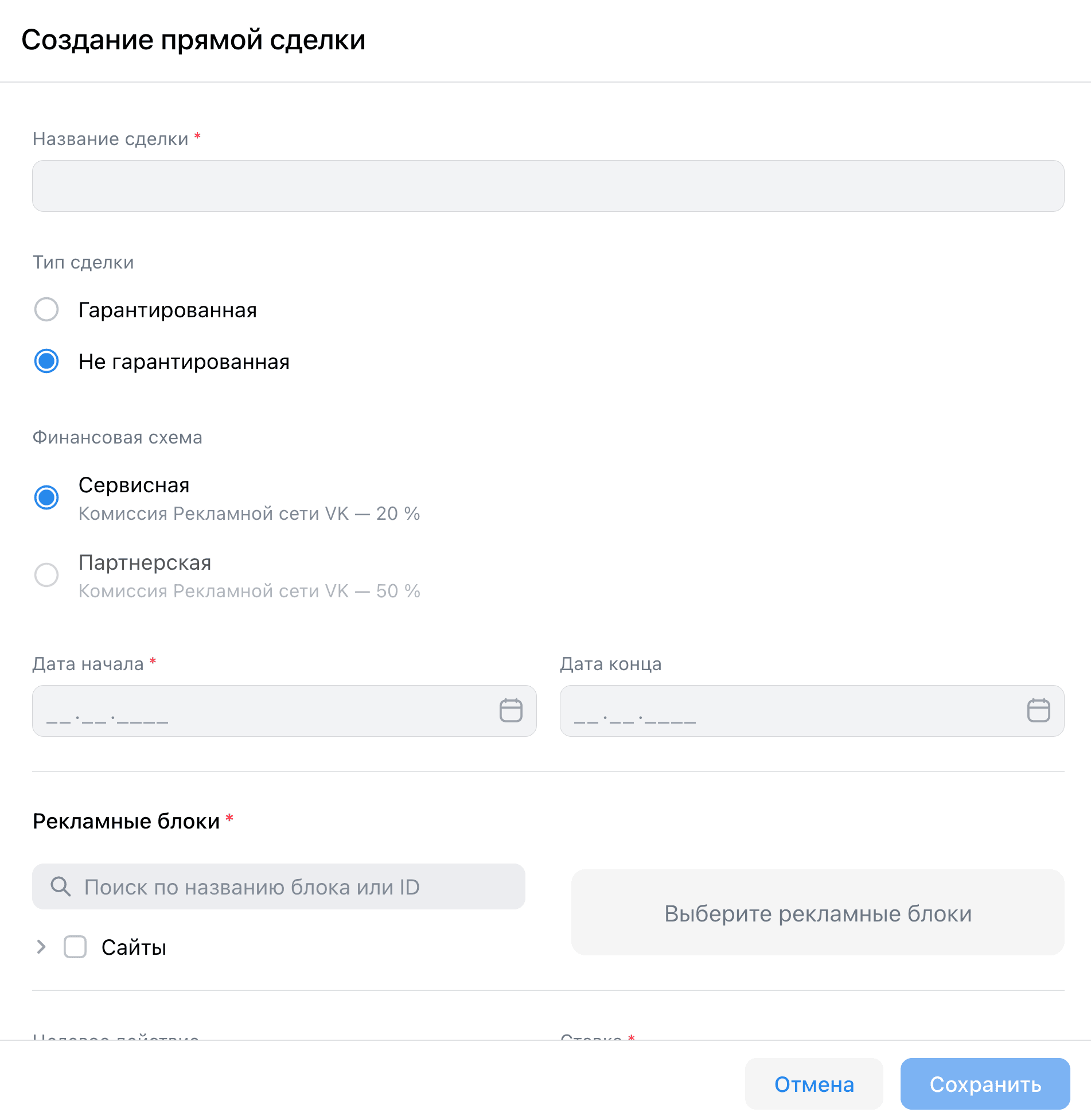Select the Сервисная financial scheme
Screen dimensions: 1091x1120
point(46,497)
